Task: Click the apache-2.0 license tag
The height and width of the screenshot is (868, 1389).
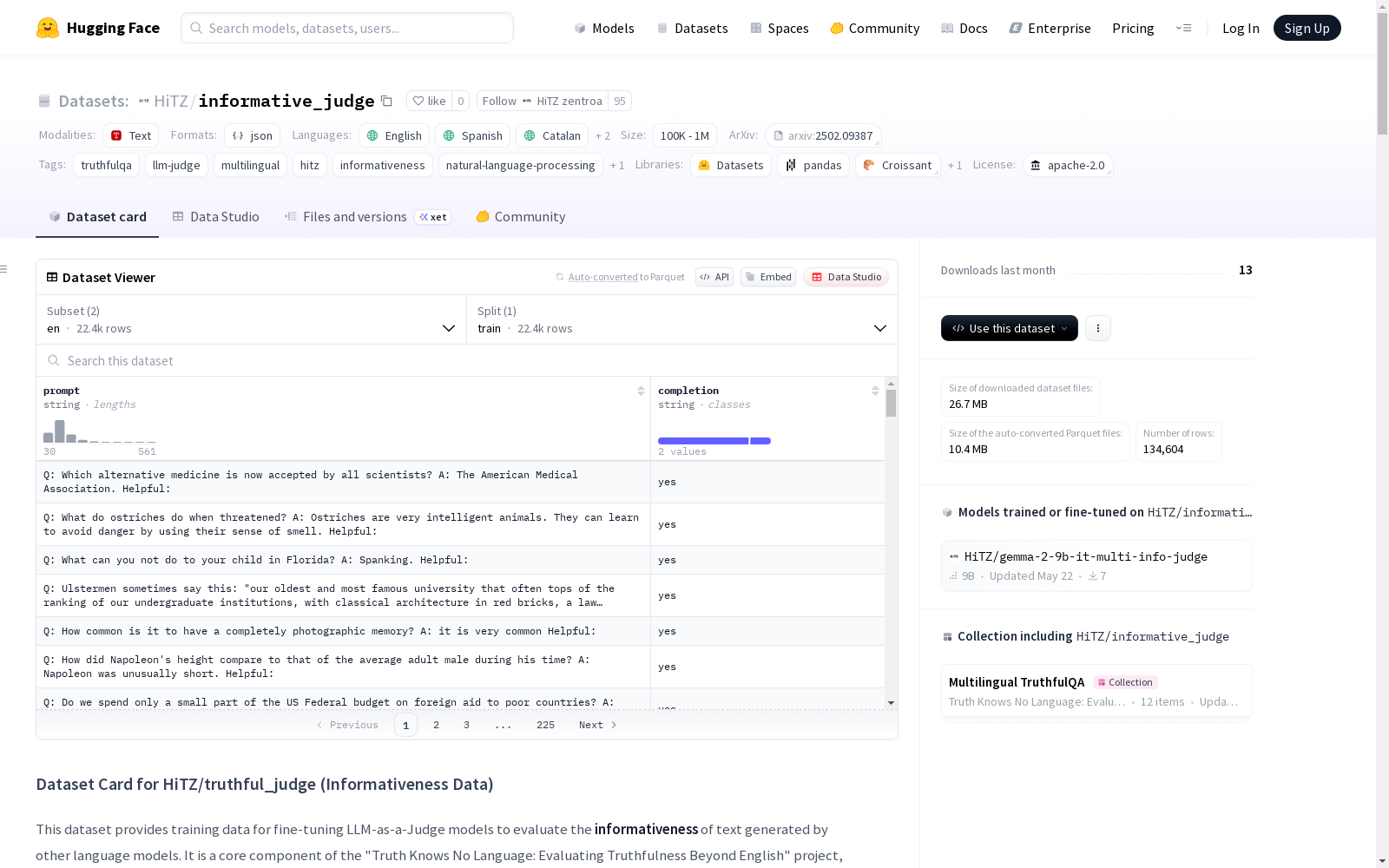Action: (x=1068, y=165)
